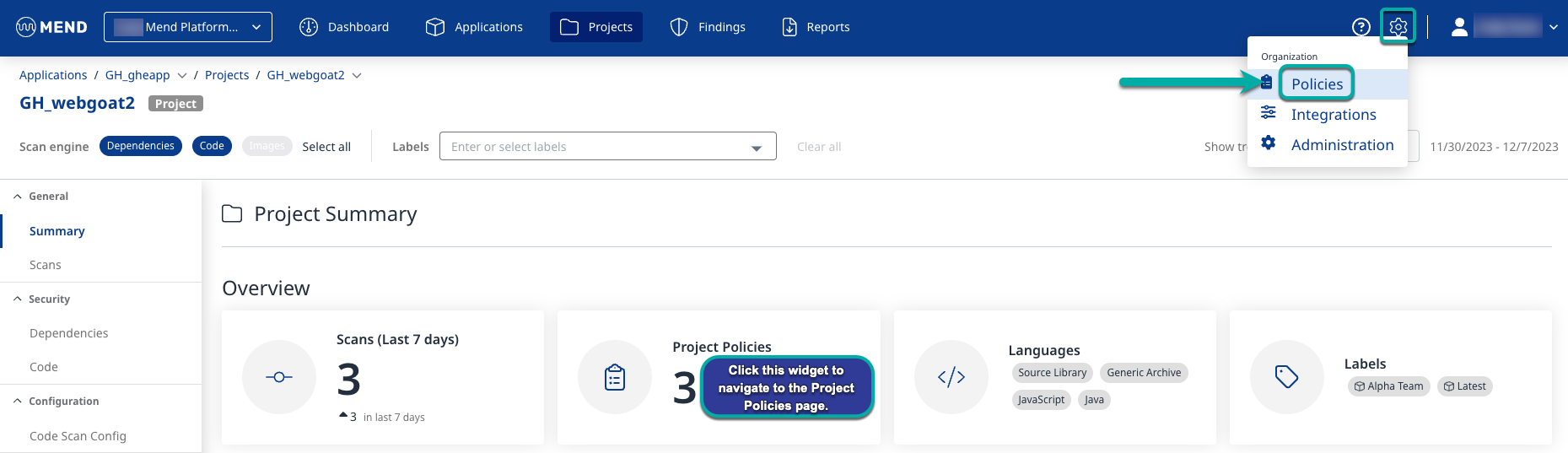Click the user profile avatar icon
Image resolution: width=1568 pixels, height=453 pixels.
click(1459, 27)
